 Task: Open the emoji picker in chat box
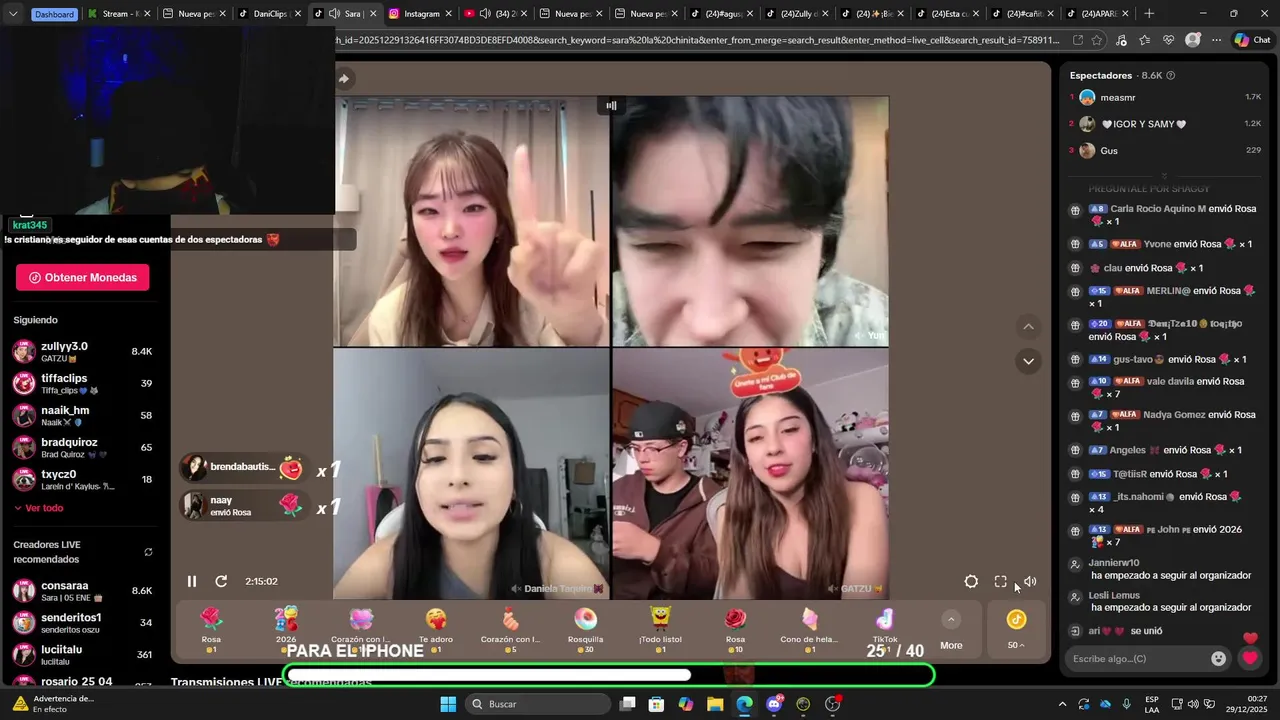[1218, 658]
